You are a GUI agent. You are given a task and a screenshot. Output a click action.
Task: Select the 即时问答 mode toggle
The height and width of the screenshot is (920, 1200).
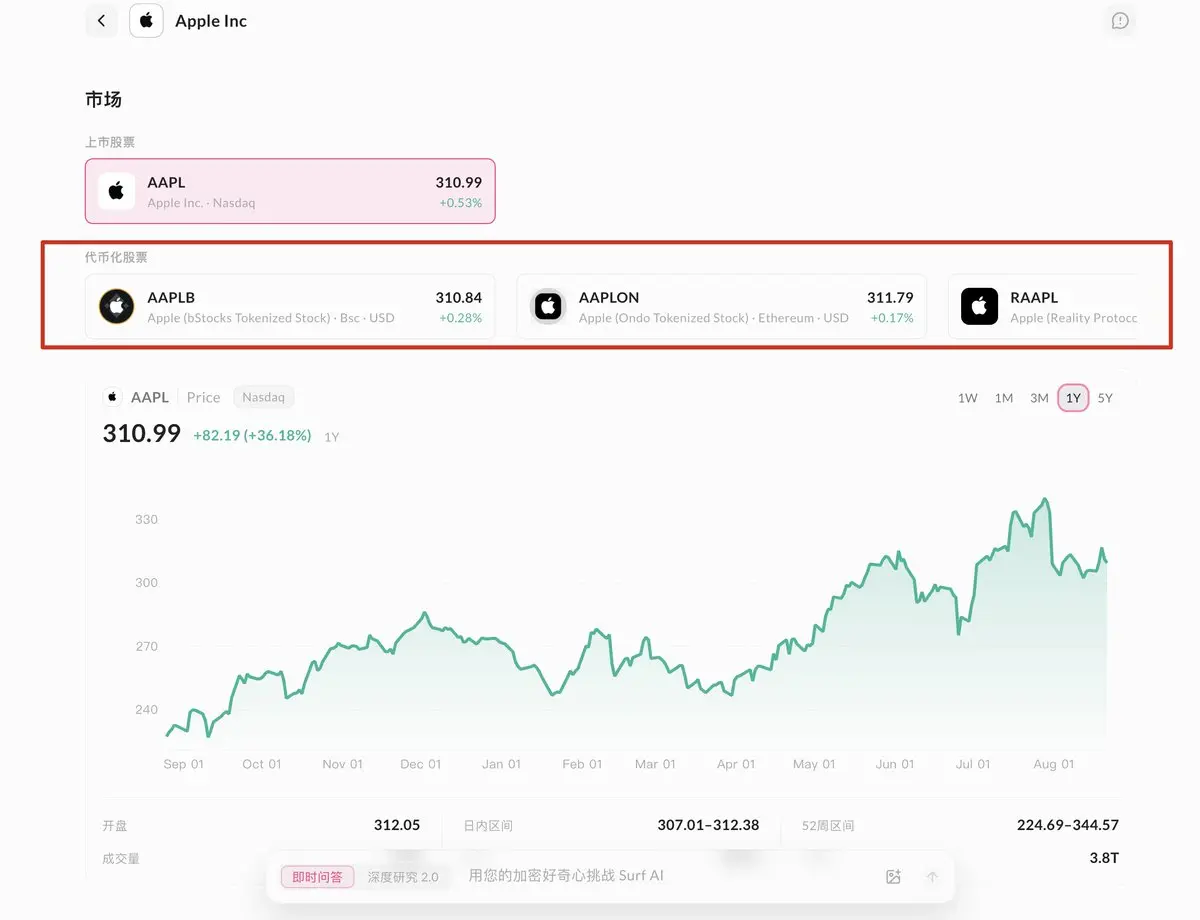pyautogui.click(x=317, y=877)
